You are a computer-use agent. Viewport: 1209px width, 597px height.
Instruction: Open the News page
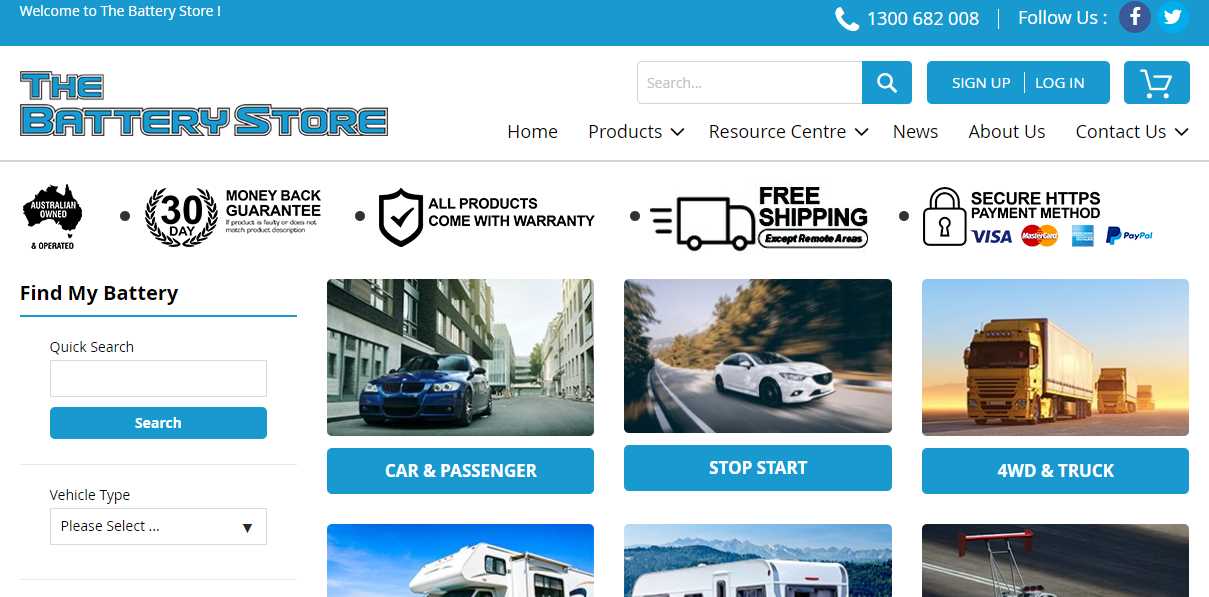coord(915,132)
